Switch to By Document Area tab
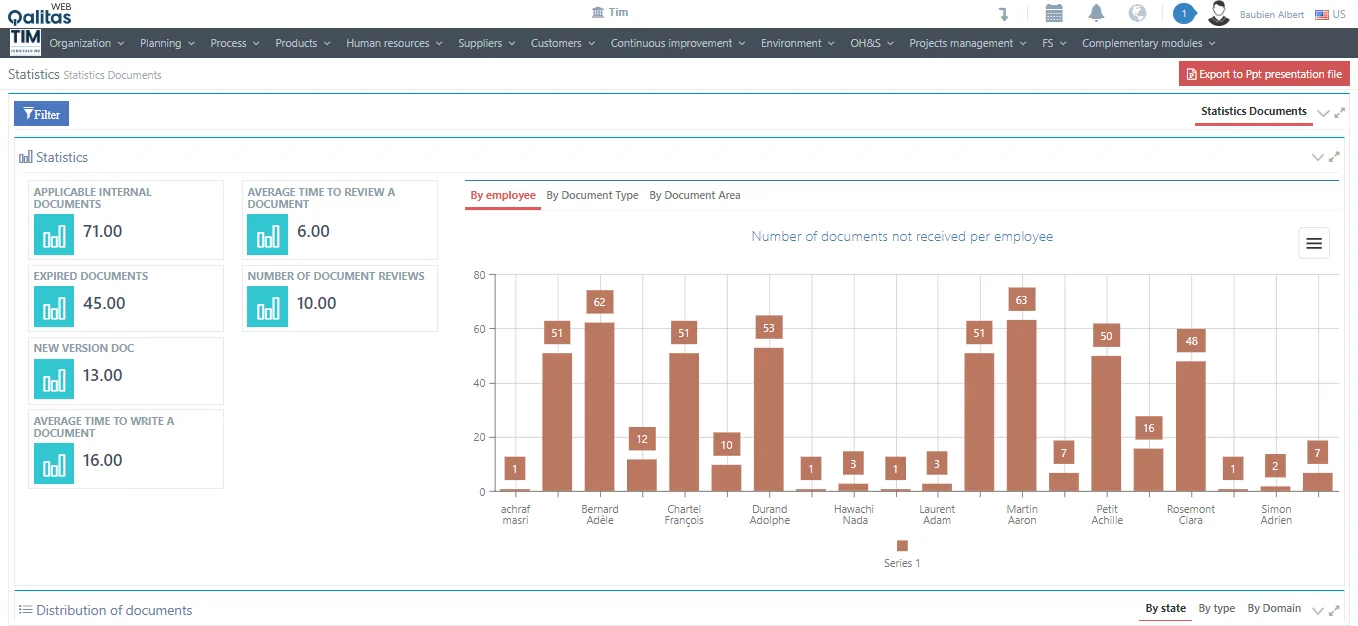Screen dimensions: 1358x626 tap(695, 195)
